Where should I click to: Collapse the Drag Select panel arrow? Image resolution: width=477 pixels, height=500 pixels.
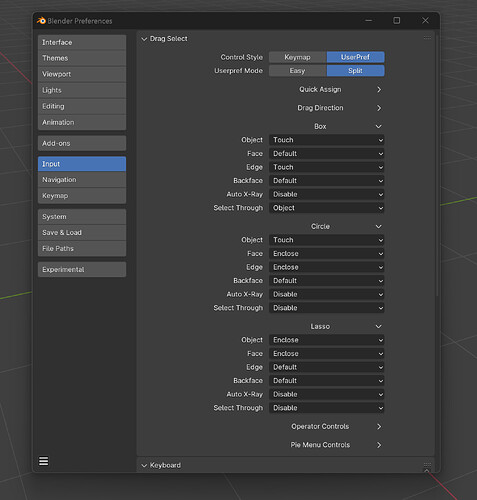click(x=144, y=39)
